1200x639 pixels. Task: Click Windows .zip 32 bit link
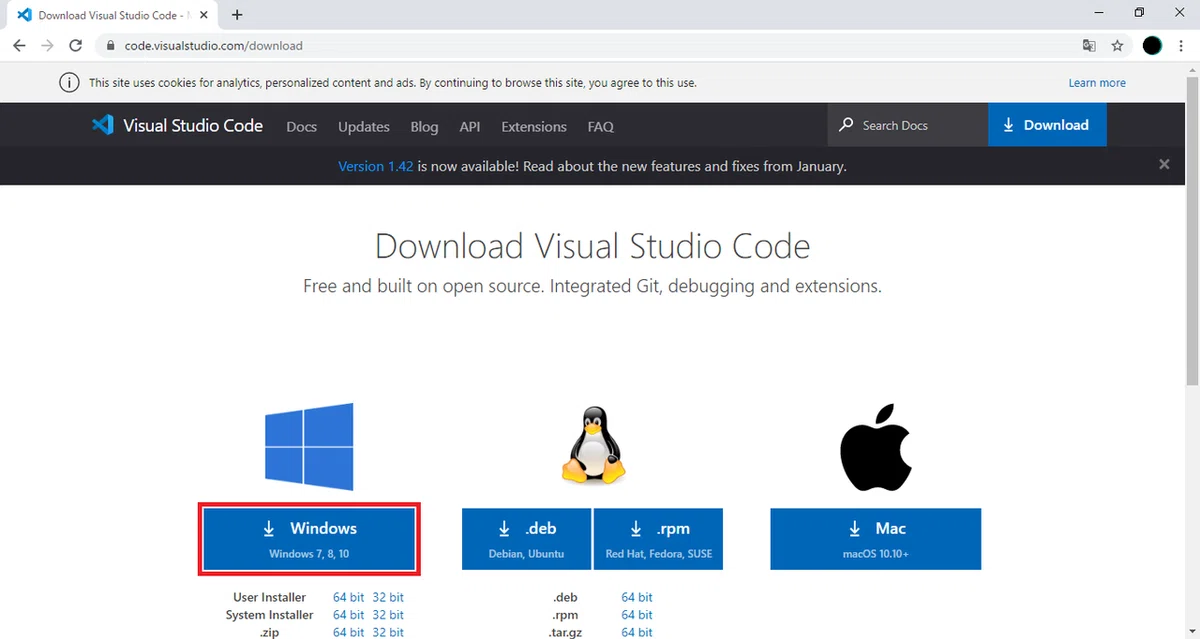(x=388, y=632)
